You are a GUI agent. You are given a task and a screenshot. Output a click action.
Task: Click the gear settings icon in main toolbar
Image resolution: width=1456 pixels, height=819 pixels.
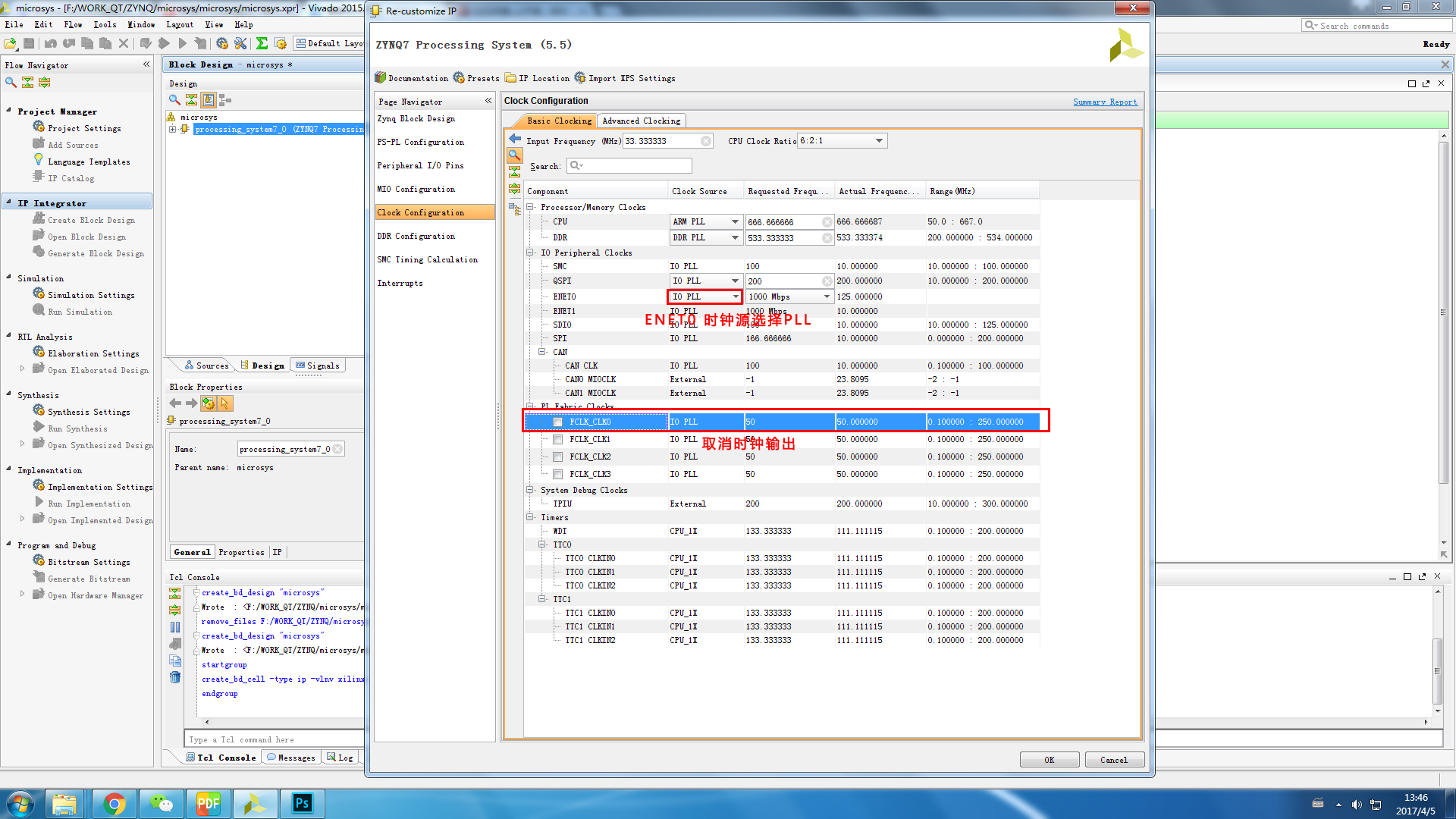coord(222,43)
